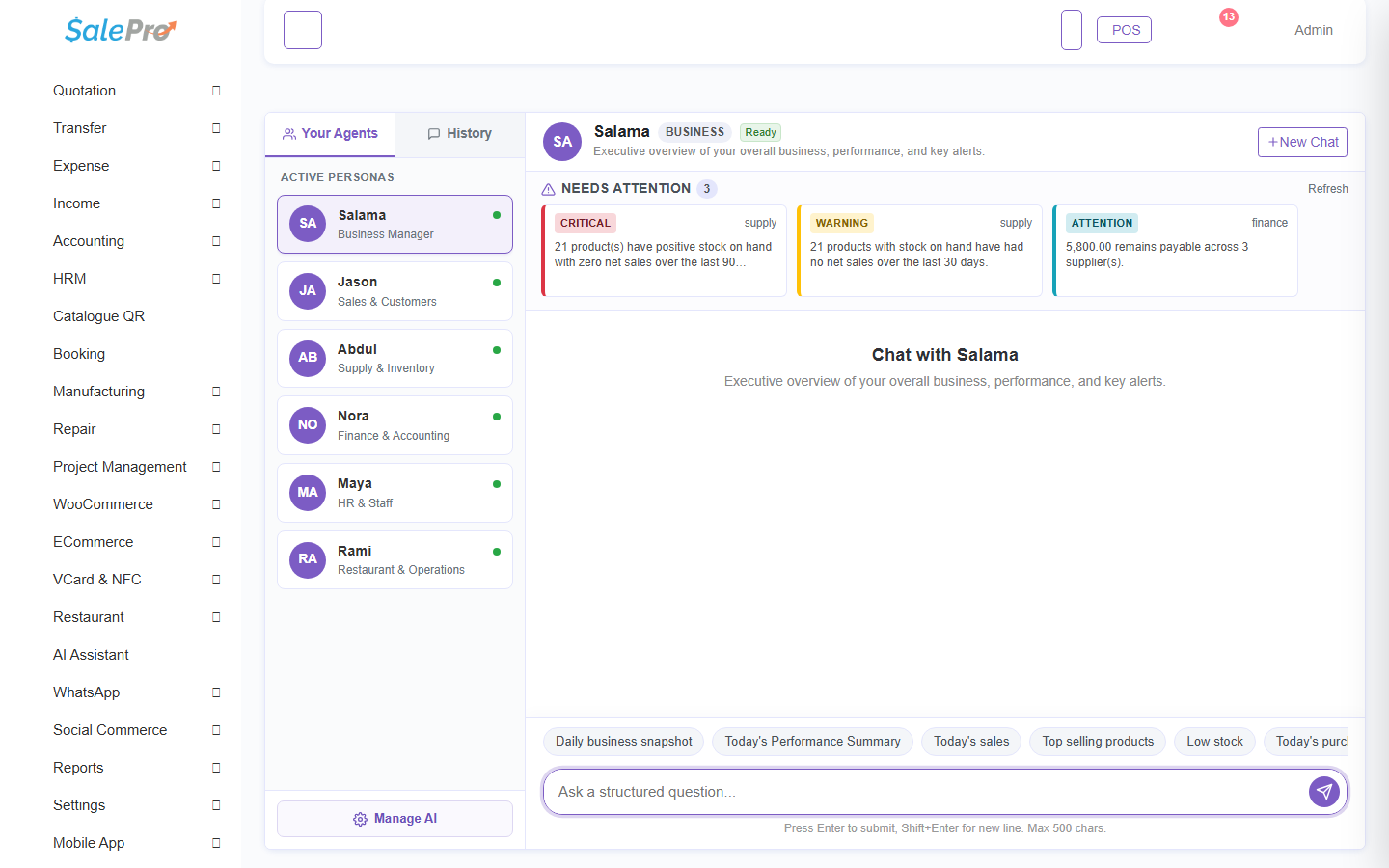Choose the Low stock suggestion chip
Image resolution: width=1389 pixels, height=868 pixels.
point(1215,742)
